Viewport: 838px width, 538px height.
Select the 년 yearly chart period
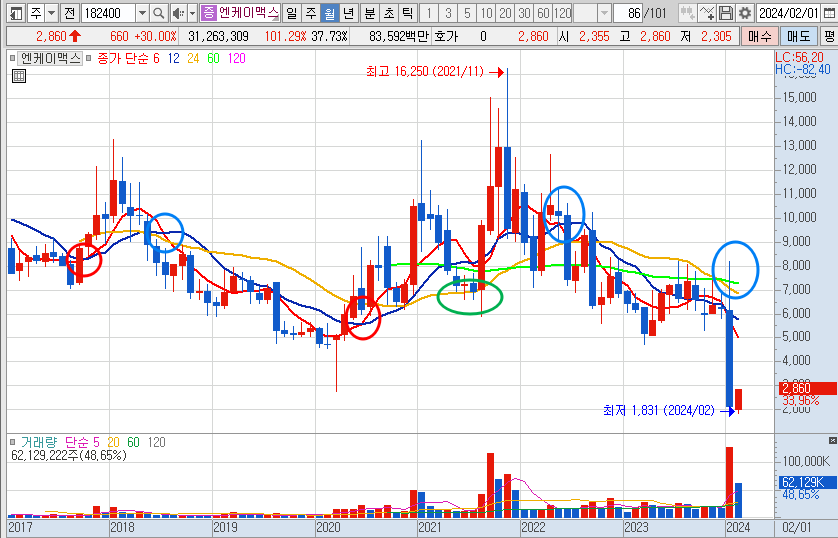(349, 13)
